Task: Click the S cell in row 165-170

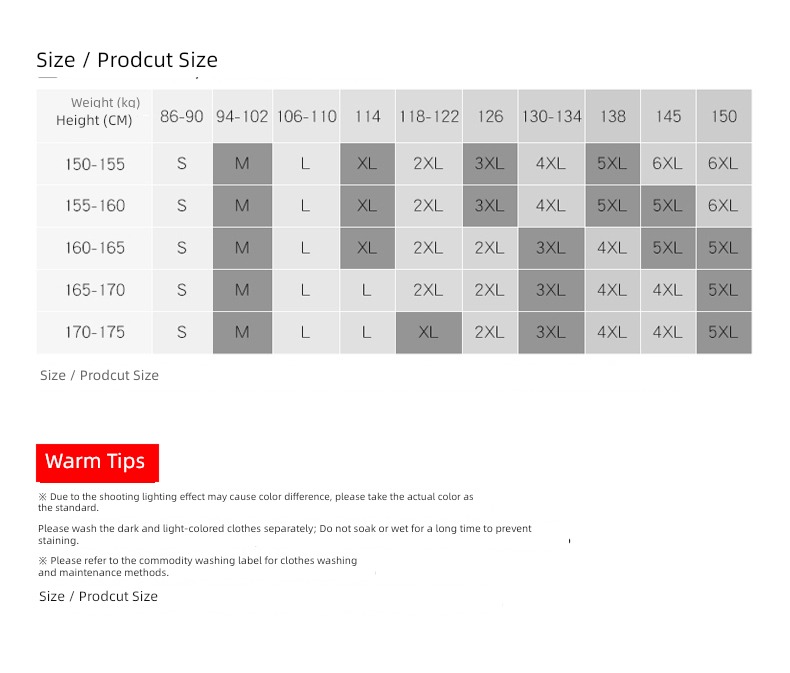Action: (x=182, y=290)
